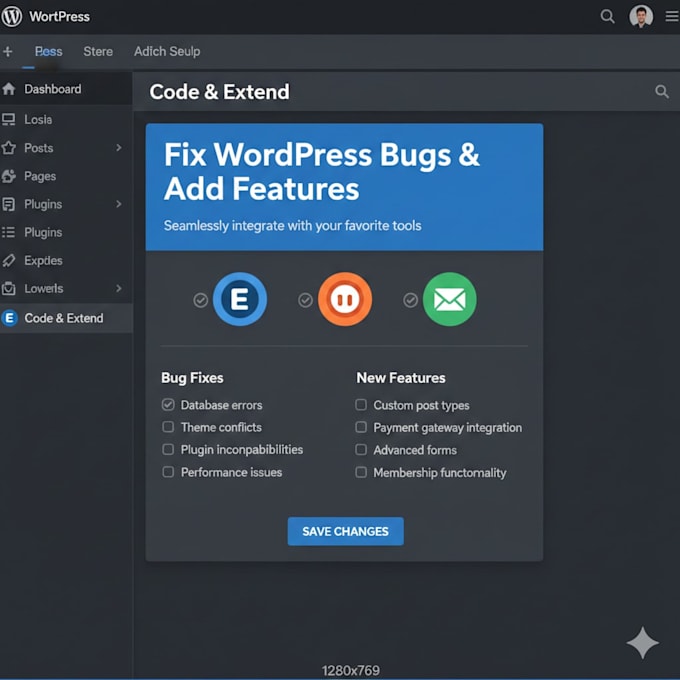Open the user avatar profile

641,16
